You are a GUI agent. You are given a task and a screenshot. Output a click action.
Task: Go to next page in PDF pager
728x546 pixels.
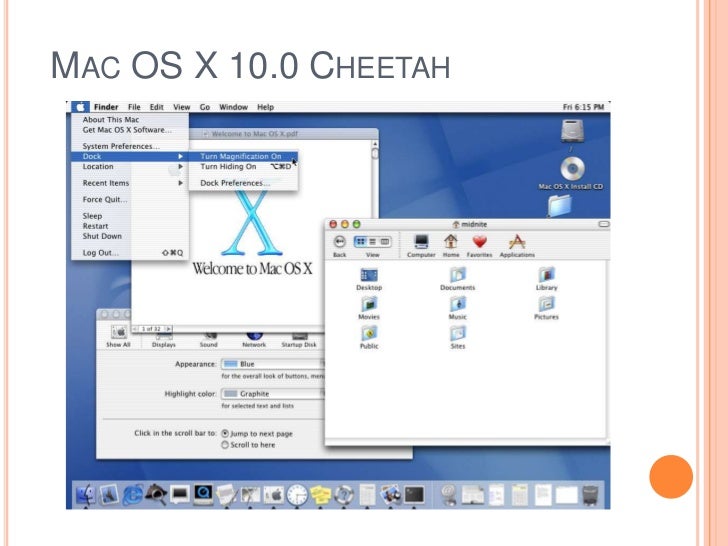point(169,329)
